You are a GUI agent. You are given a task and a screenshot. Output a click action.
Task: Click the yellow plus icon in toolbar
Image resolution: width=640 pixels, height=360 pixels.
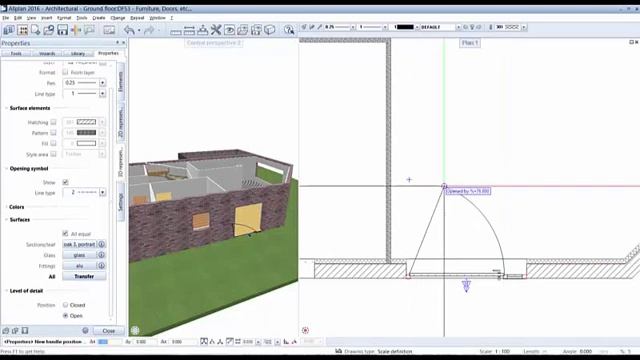coord(76,30)
